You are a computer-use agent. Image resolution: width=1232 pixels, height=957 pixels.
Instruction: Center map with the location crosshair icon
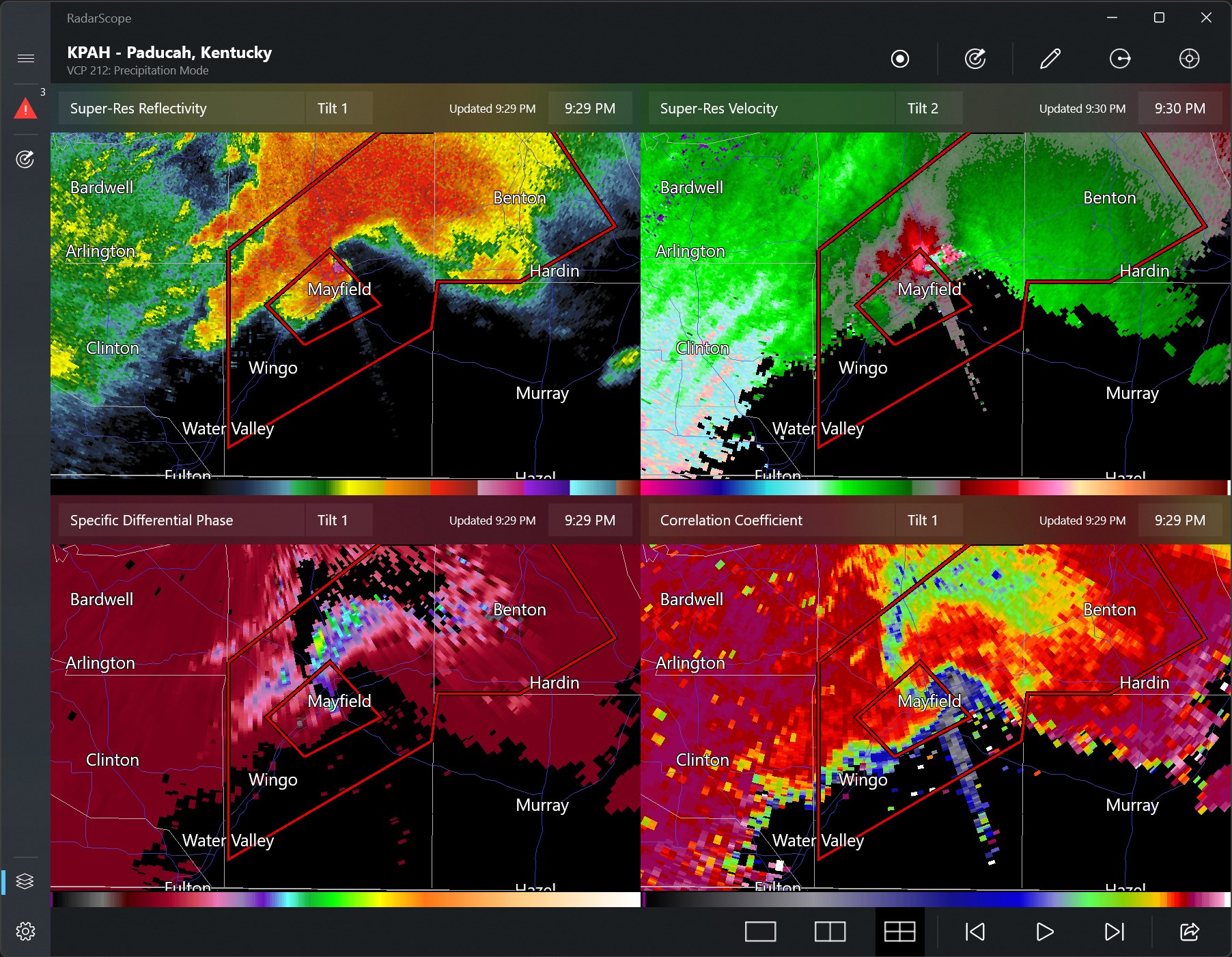[x=1189, y=59]
